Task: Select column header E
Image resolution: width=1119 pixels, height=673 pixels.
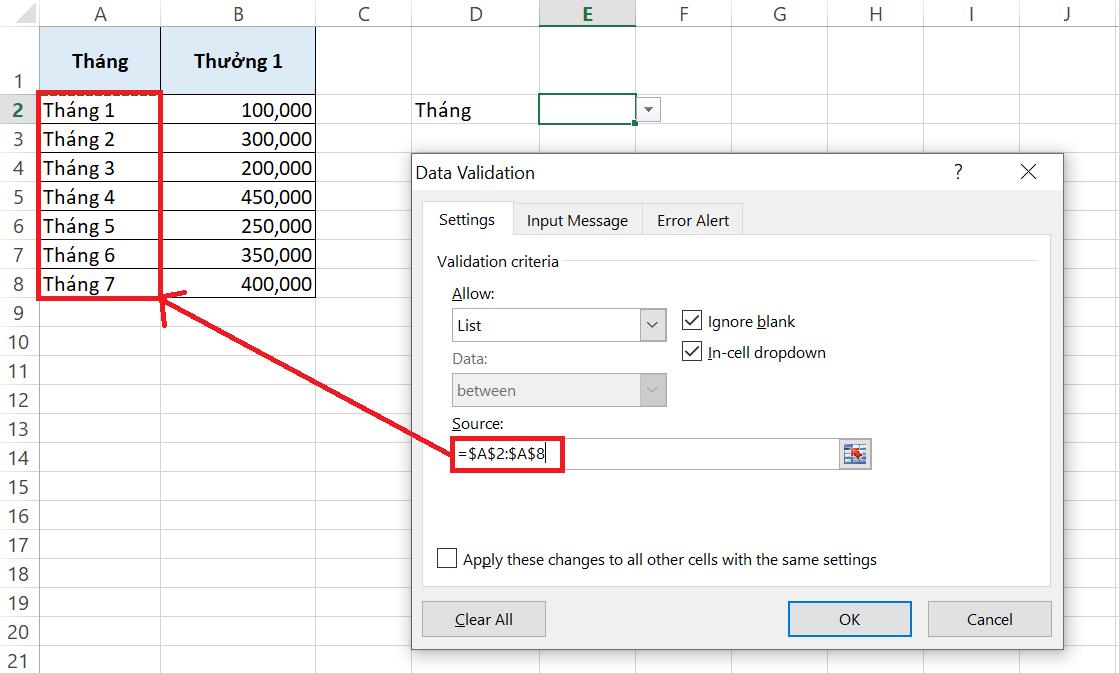Action: (588, 13)
